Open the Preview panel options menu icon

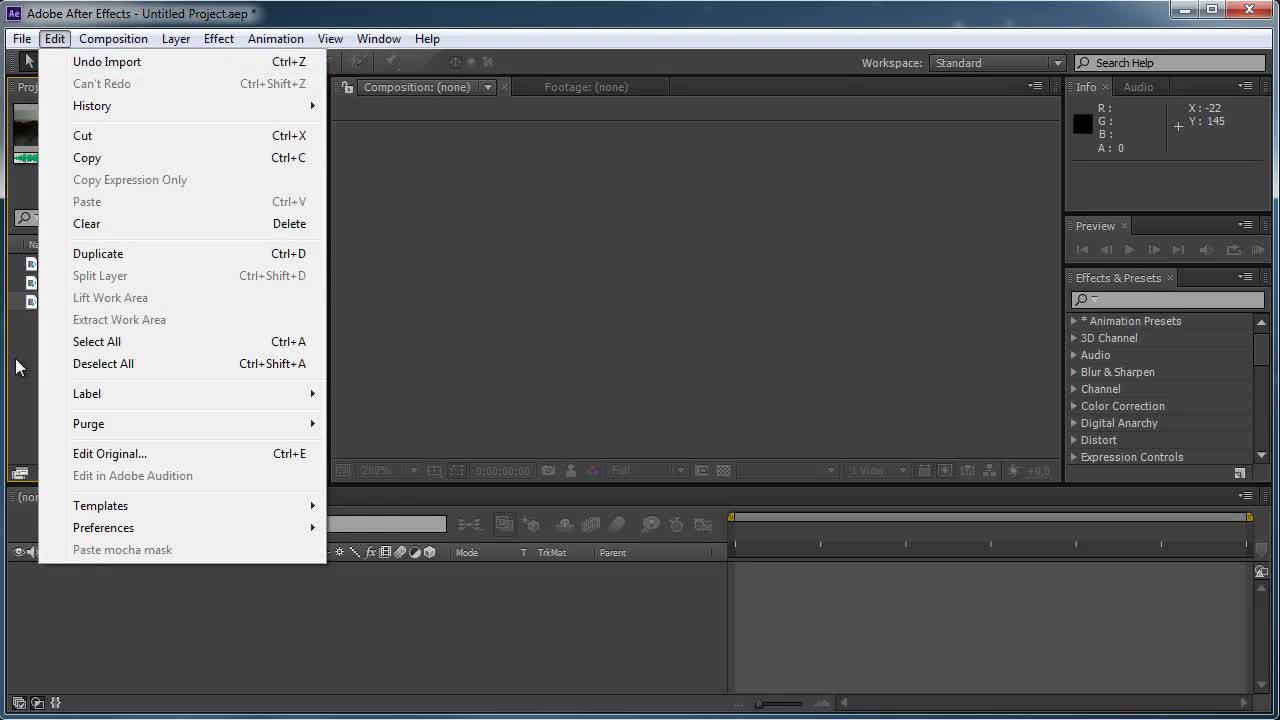1245,226
